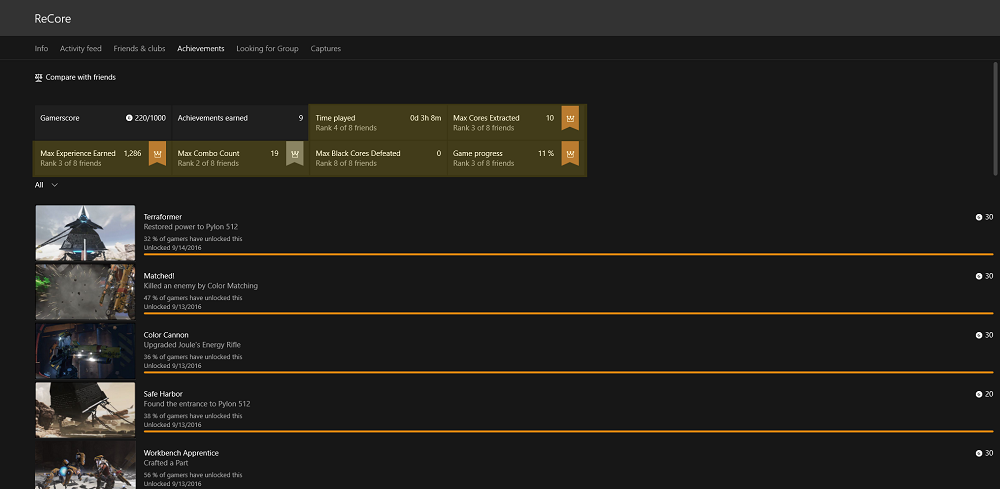Open the Matched! achievement thumbnail
This screenshot has height=489, width=1000.
tap(85, 291)
